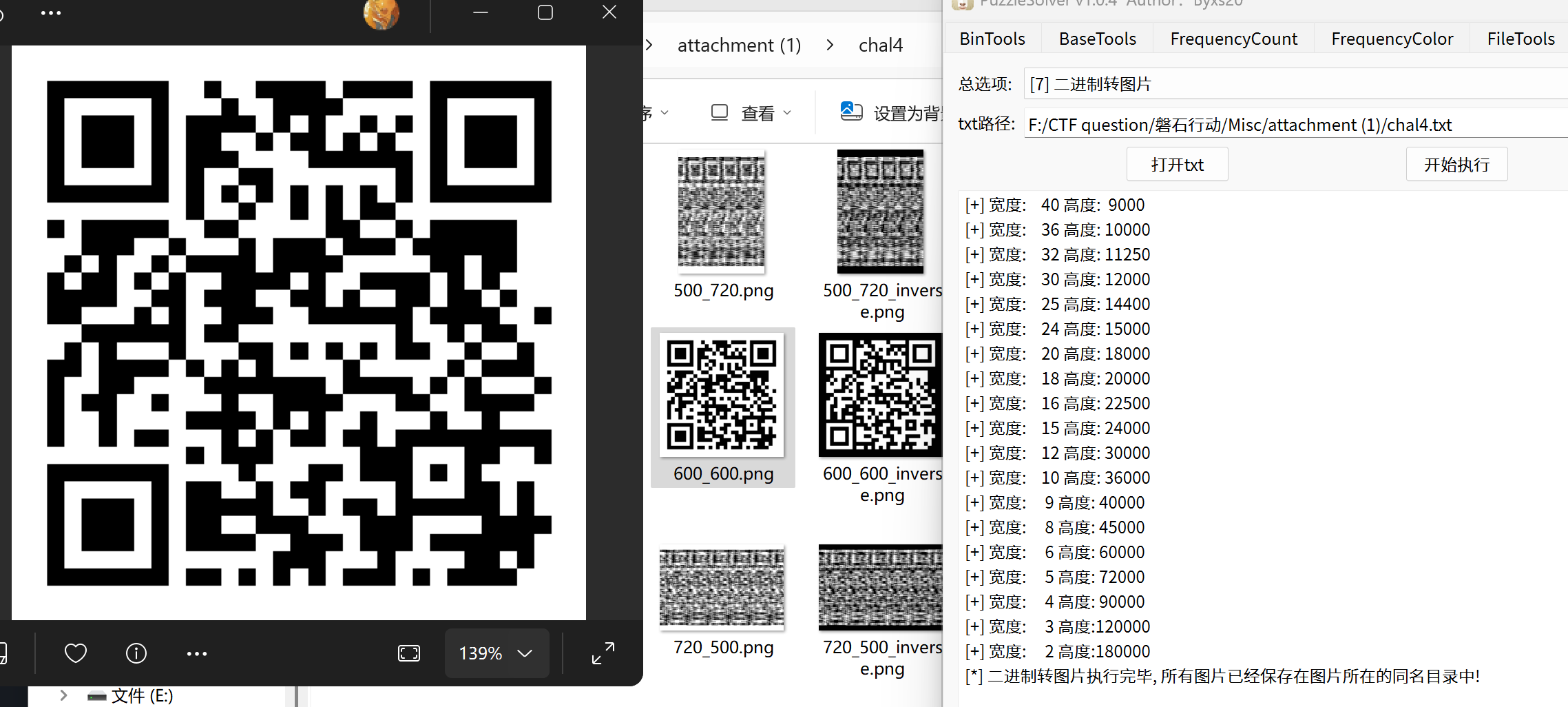Select the 600_600_inverse.png thumbnail

(x=880, y=395)
